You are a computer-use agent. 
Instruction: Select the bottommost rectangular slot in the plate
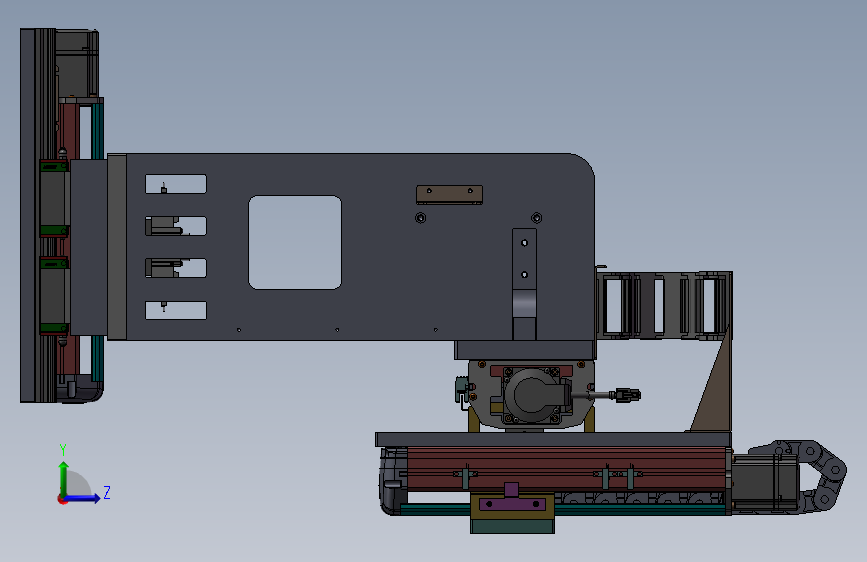tap(176, 310)
